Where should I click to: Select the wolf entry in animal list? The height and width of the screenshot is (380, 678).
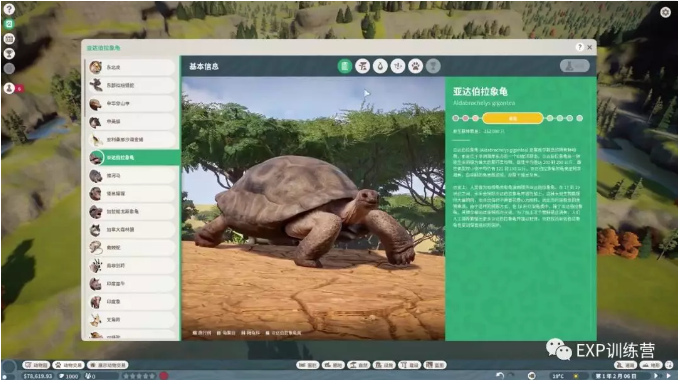(132, 230)
